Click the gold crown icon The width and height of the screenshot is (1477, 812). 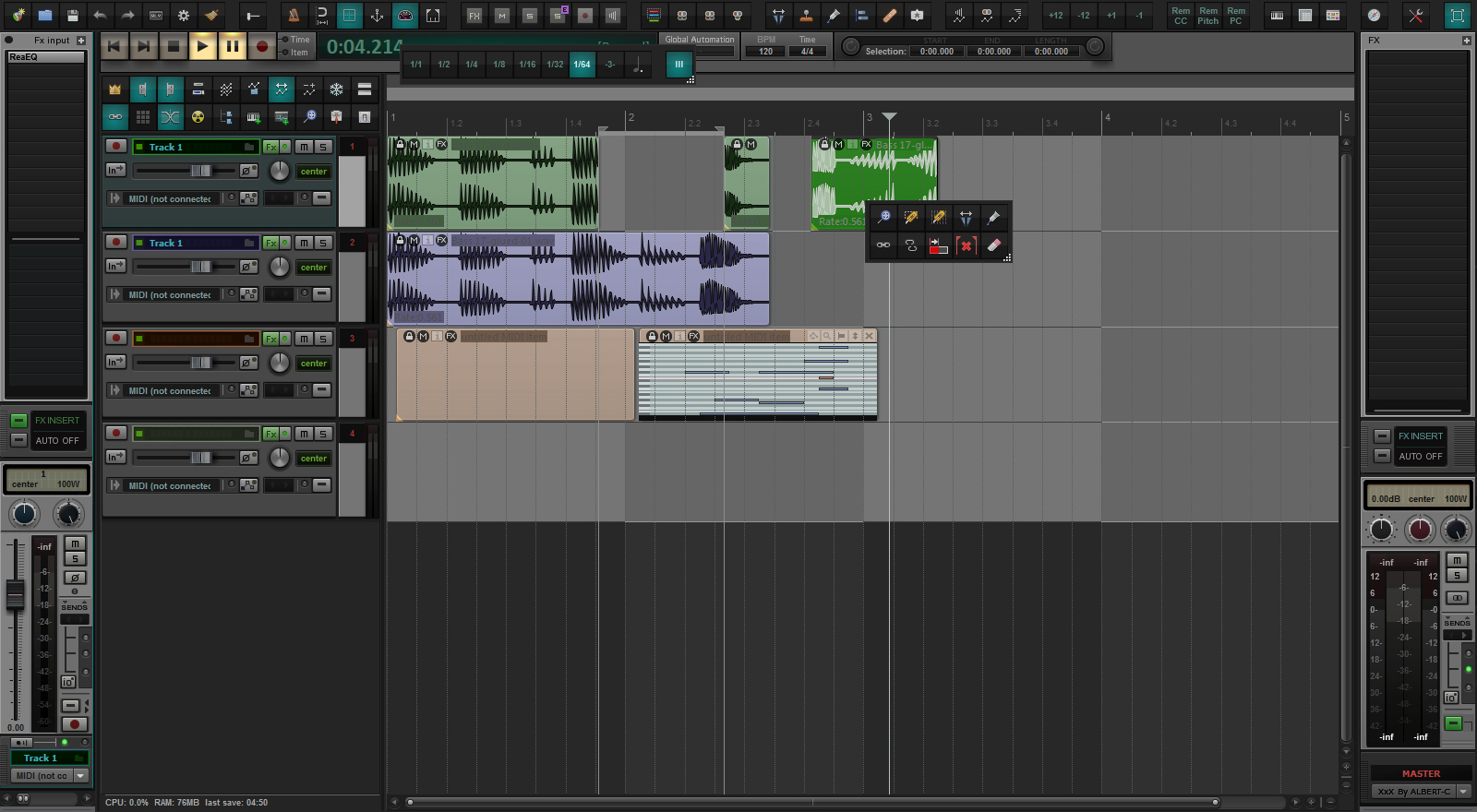click(x=115, y=90)
